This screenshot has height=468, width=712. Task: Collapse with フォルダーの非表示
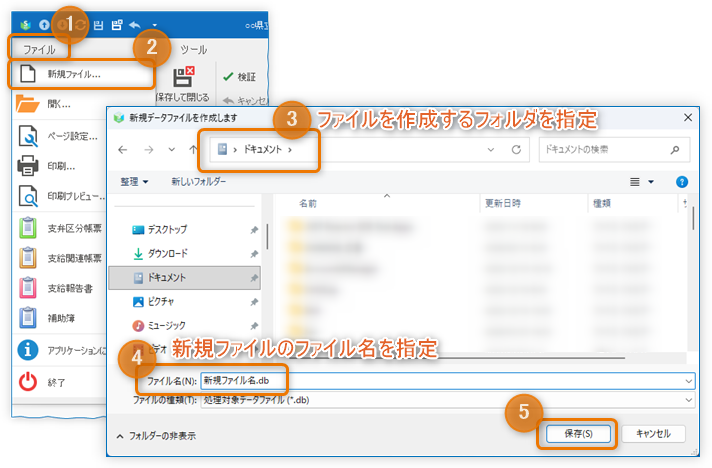(156, 436)
